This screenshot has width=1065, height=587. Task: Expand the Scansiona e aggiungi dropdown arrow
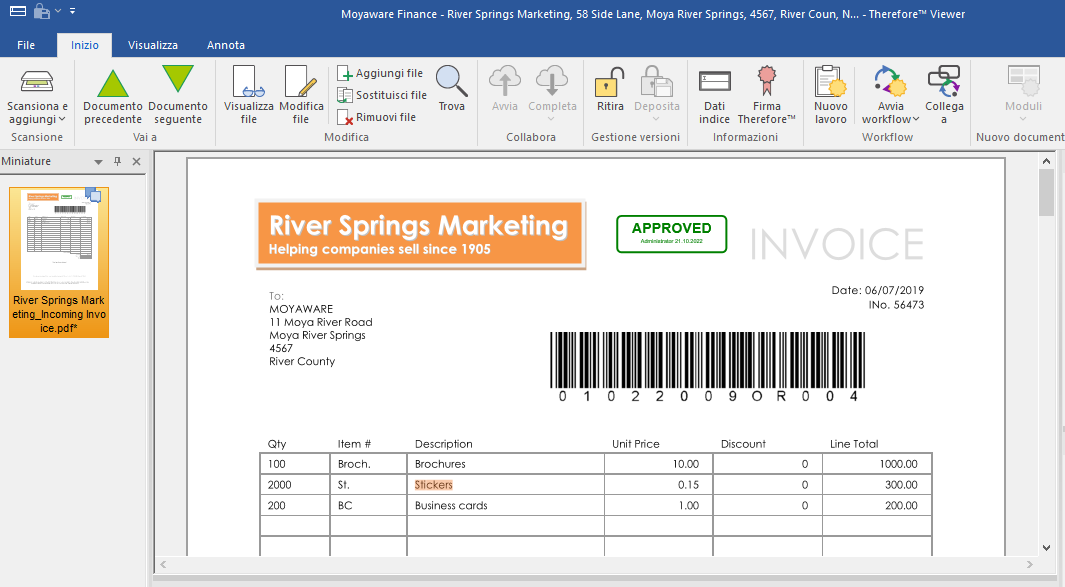(x=62, y=120)
